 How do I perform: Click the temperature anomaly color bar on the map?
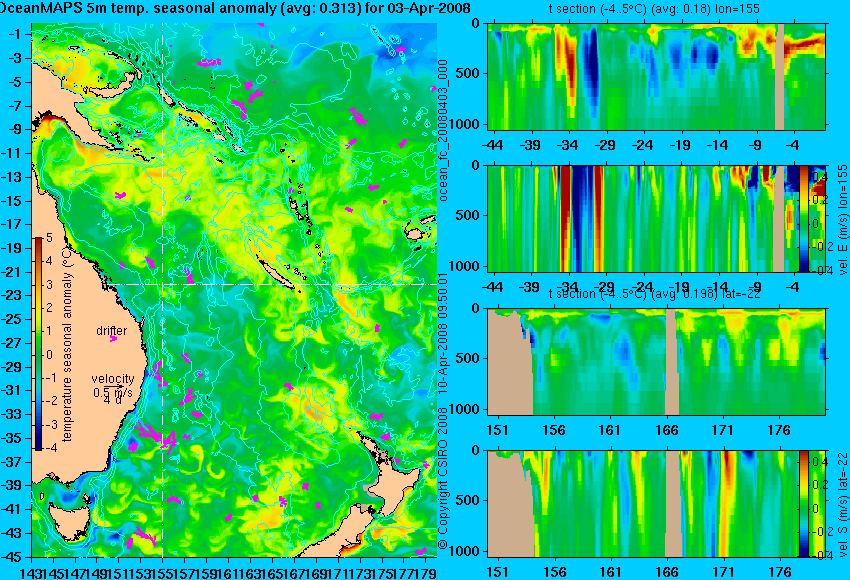pyautogui.click(x=38, y=344)
